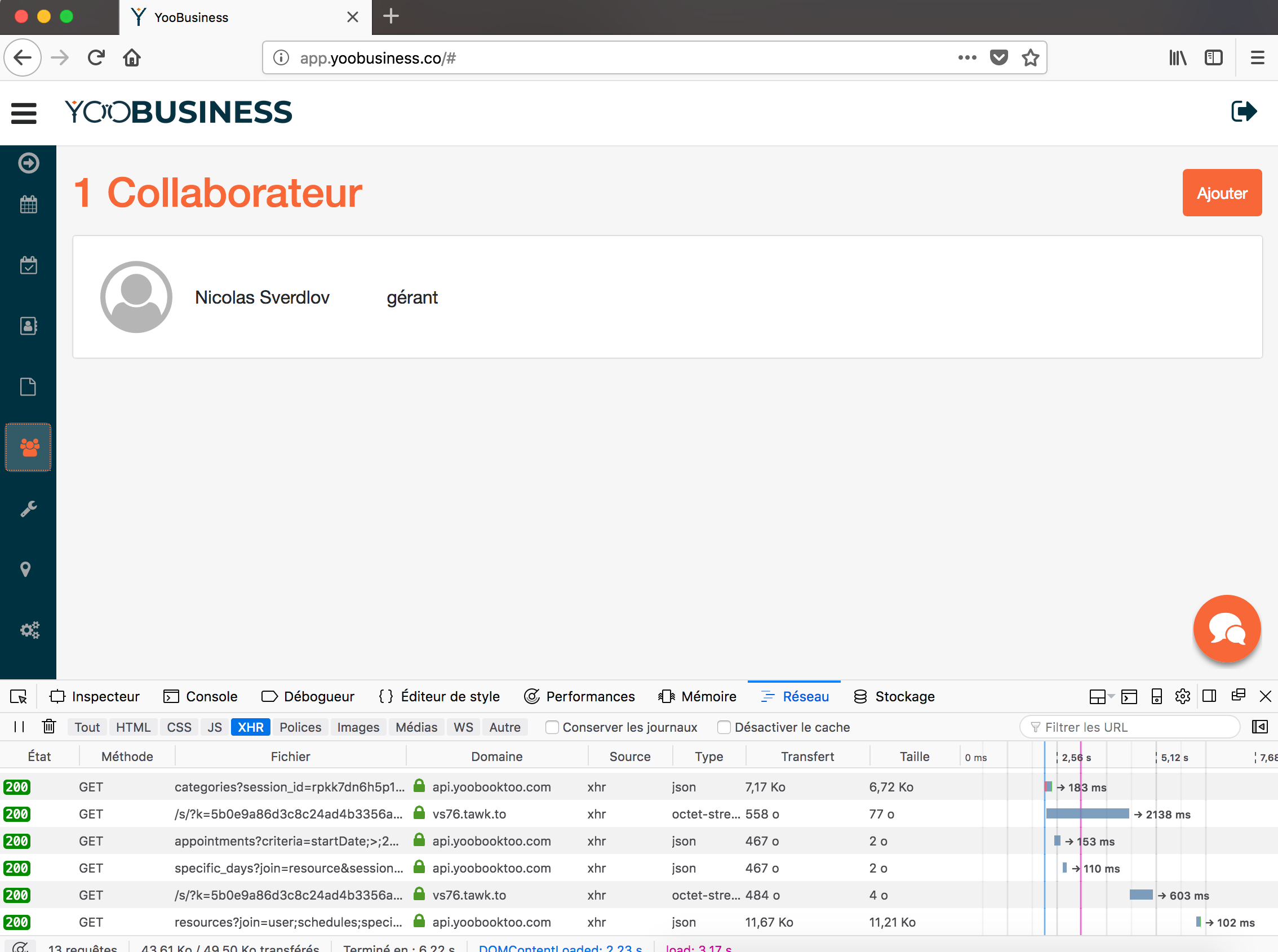Switch to the Inspecteur devtools tab

[95, 696]
